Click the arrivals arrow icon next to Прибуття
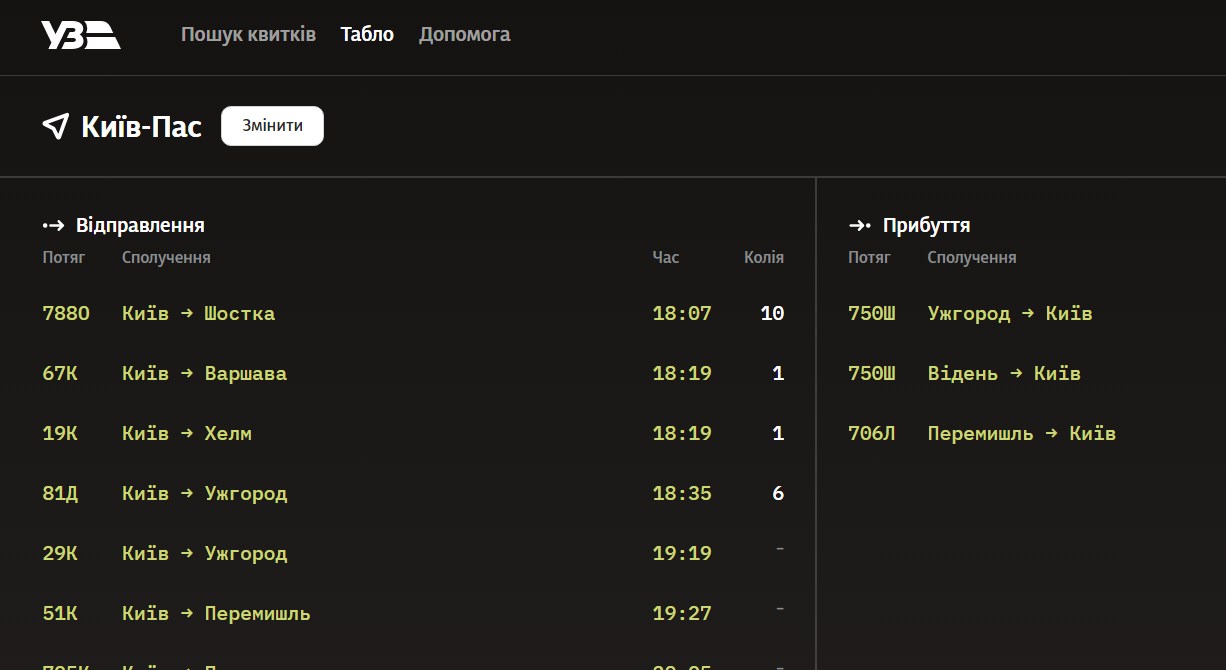The image size is (1226, 670). (x=859, y=226)
